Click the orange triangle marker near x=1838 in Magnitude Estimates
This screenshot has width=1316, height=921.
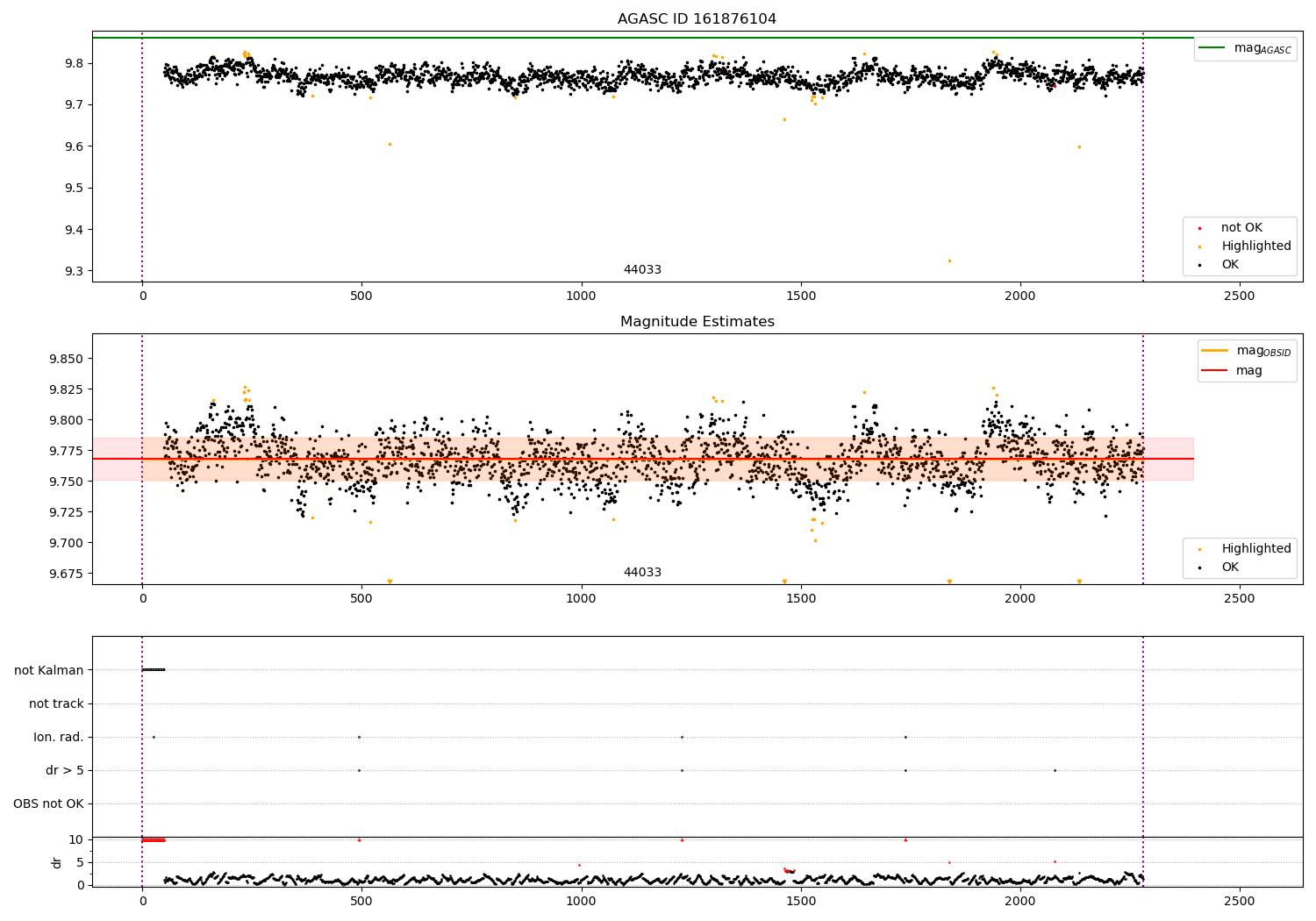tap(949, 582)
